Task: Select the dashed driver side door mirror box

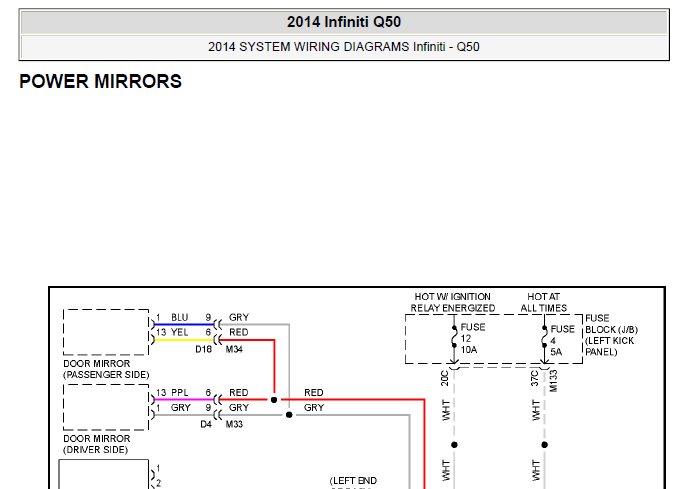Action: tap(106, 407)
